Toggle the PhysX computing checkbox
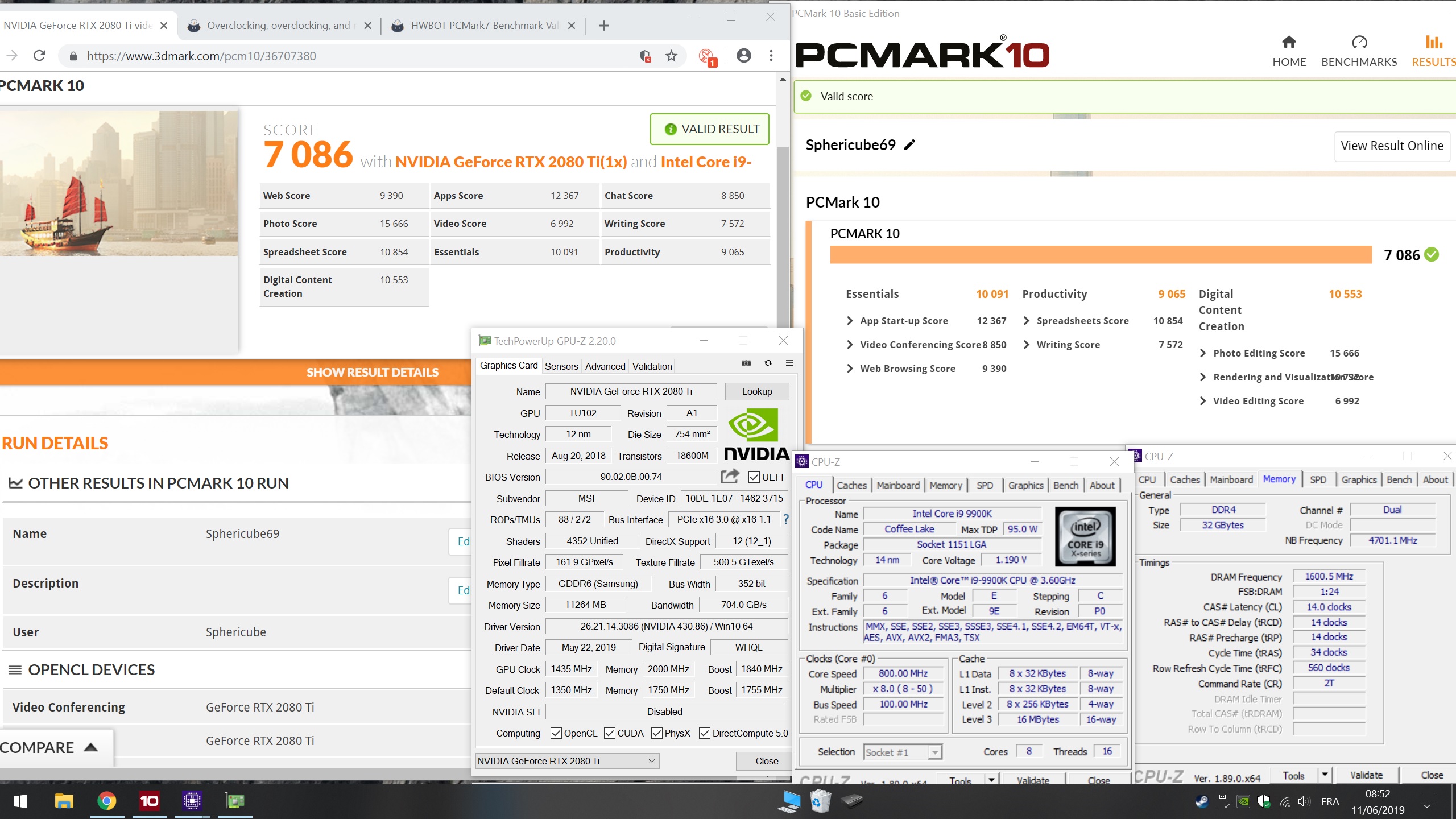Screen dimensions: 1456x819 point(657,733)
